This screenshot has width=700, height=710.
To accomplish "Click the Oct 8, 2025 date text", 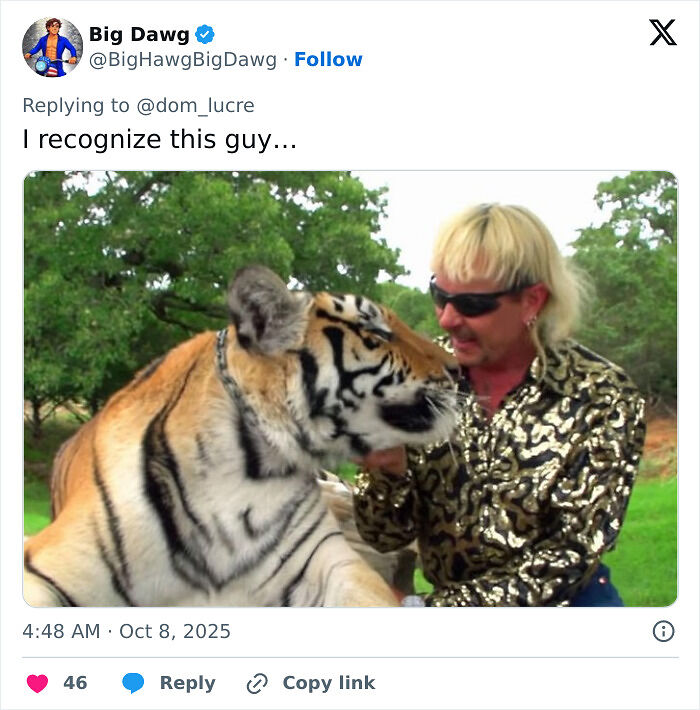I will click(175, 631).
